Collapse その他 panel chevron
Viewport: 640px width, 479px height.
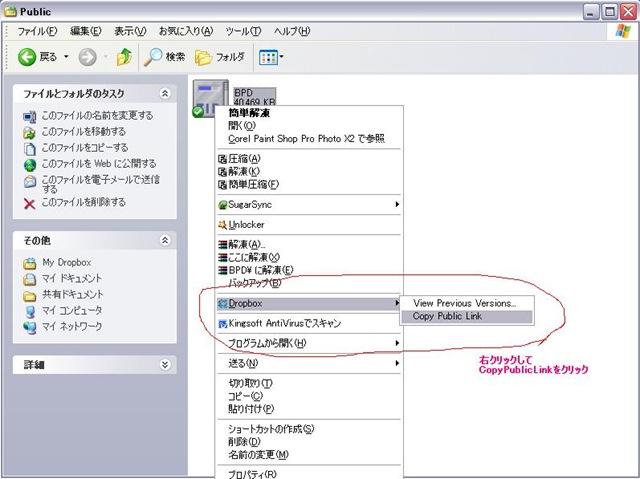[165, 240]
